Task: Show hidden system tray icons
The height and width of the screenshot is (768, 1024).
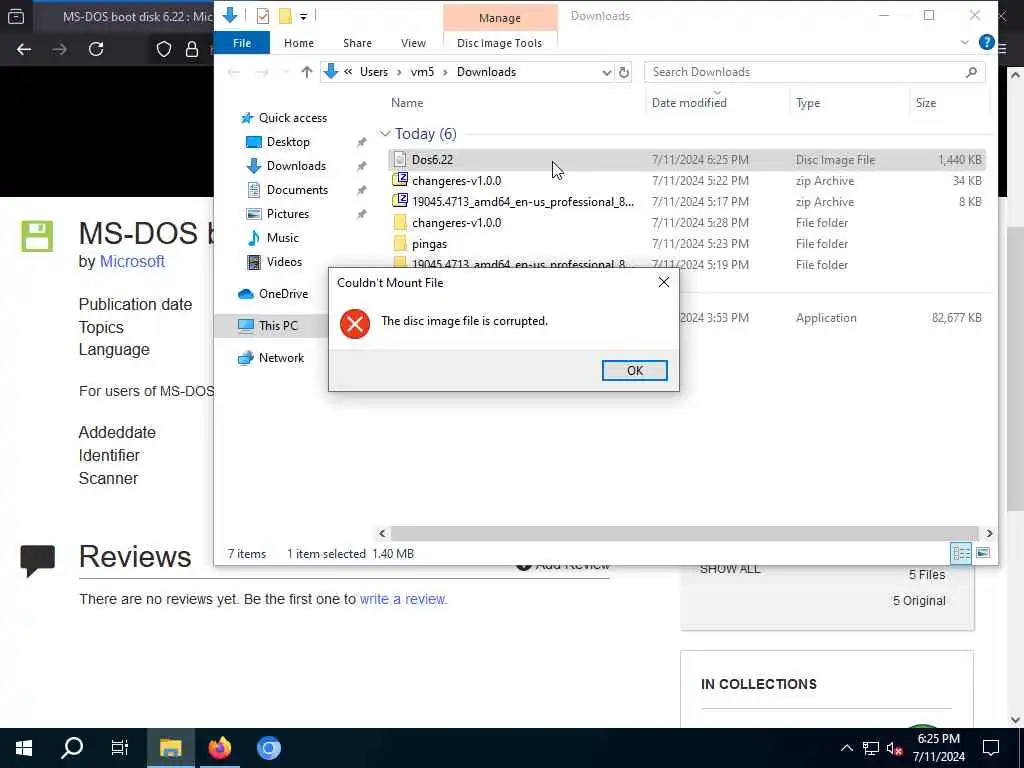Action: [846, 748]
